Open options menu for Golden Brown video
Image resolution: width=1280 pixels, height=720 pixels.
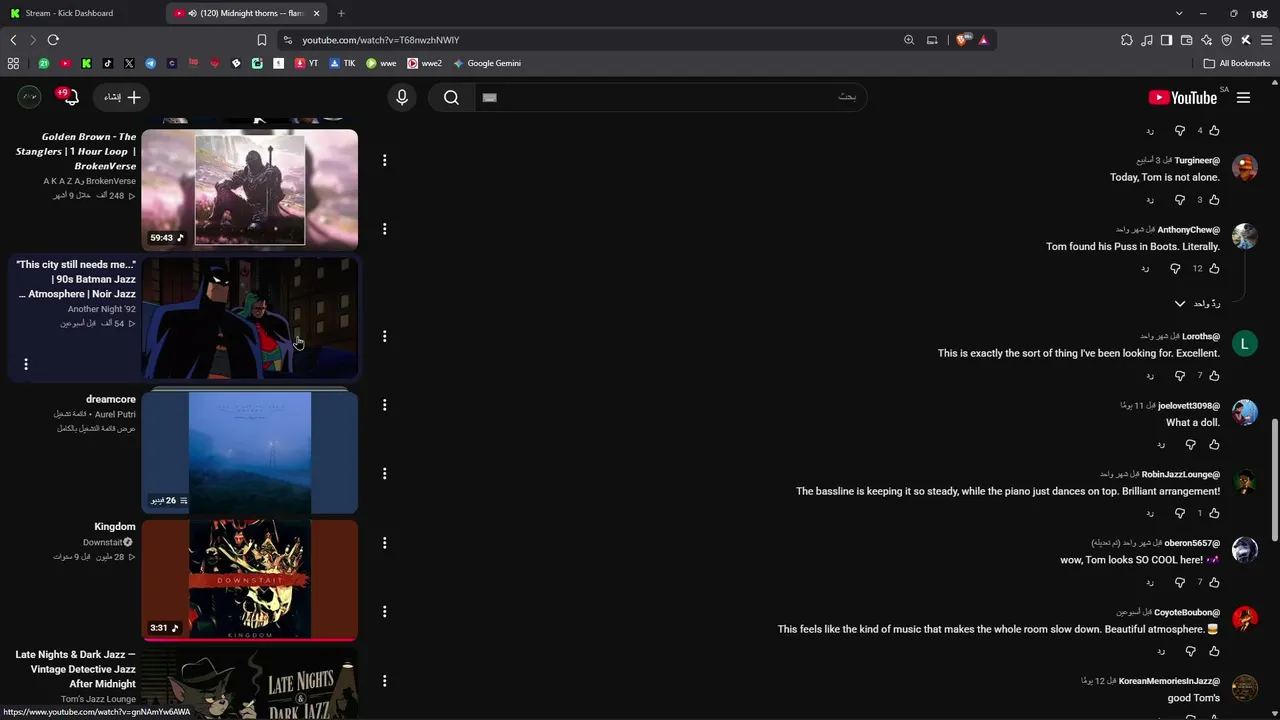[x=384, y=160]
